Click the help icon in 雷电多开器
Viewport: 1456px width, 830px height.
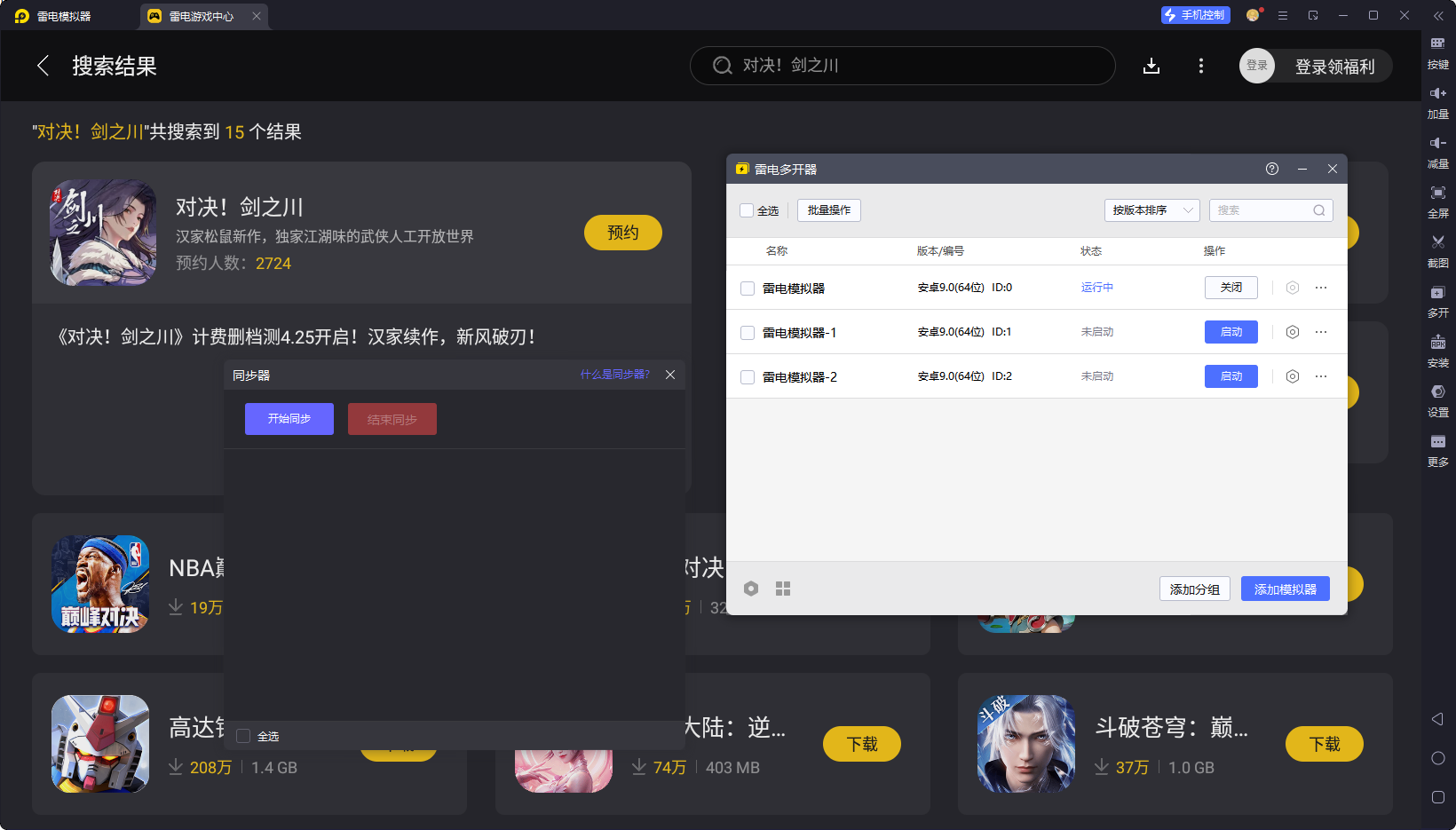click(1272, 169)
